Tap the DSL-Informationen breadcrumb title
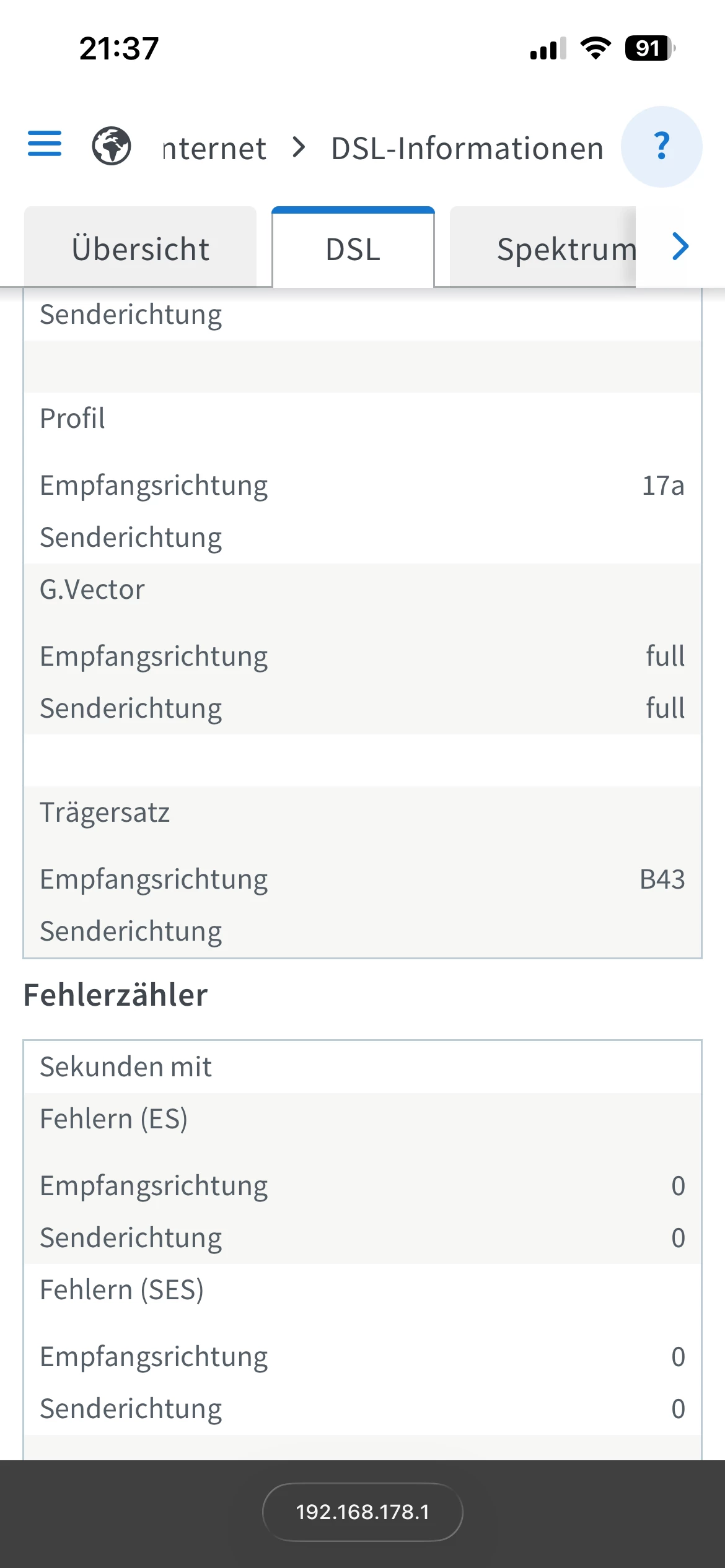The height and width of the screenshot is (1568, 725). coord(467,149)
